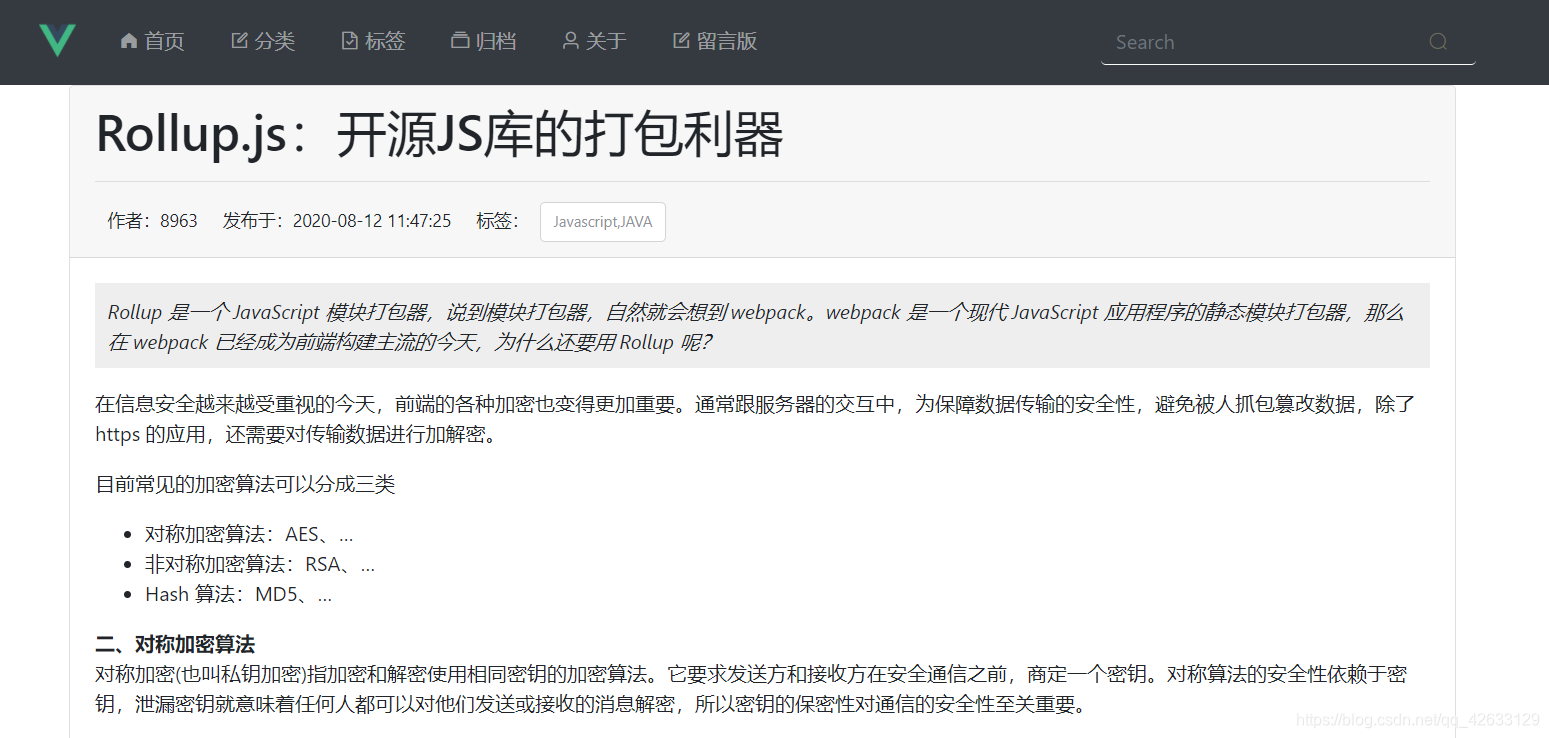
Task: Click the edit icon beside 分类
Action: click(x=239, y=41)
